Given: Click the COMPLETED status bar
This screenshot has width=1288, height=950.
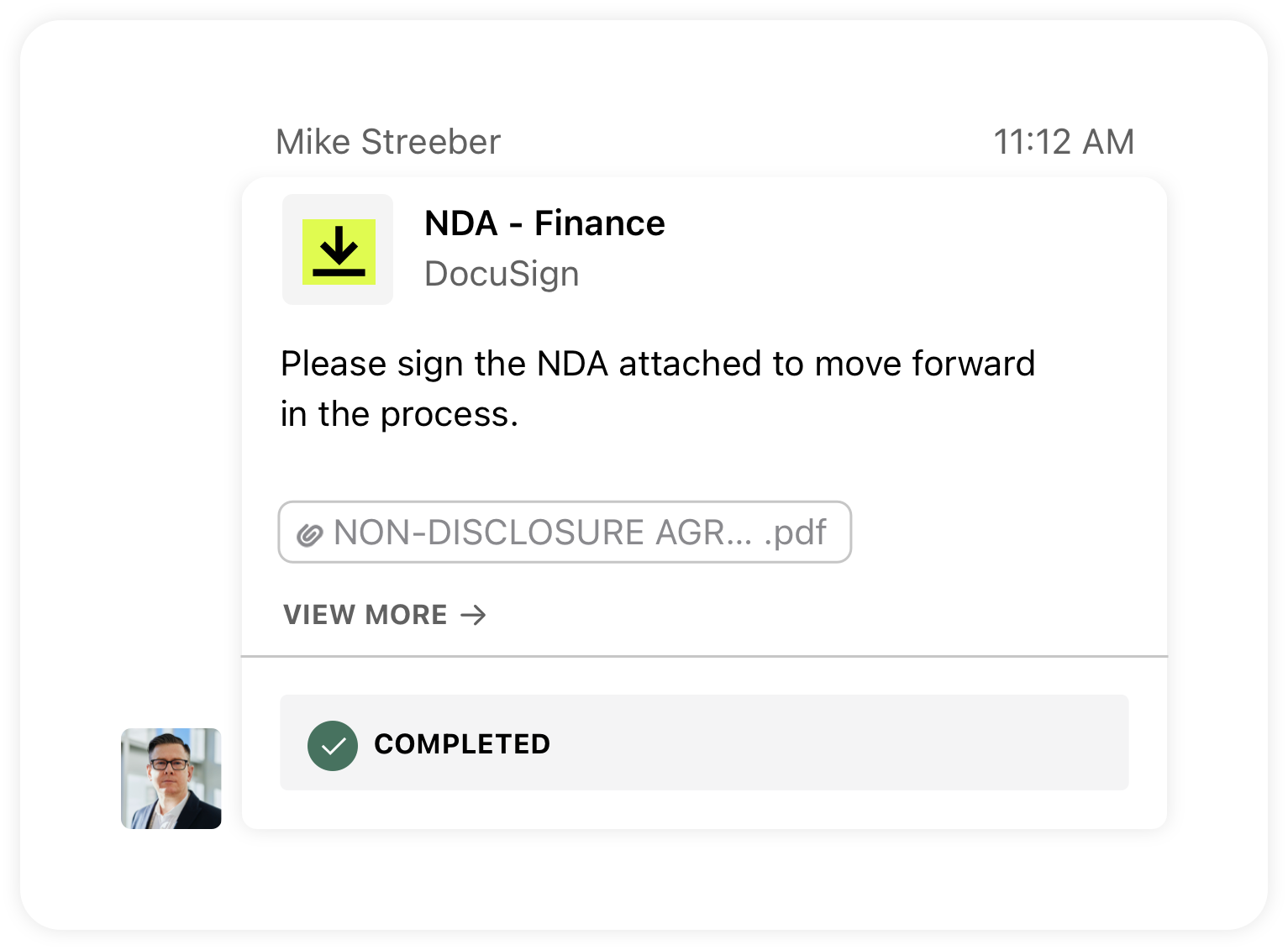Looking at the screenshot, I should (x=704, y=743).
